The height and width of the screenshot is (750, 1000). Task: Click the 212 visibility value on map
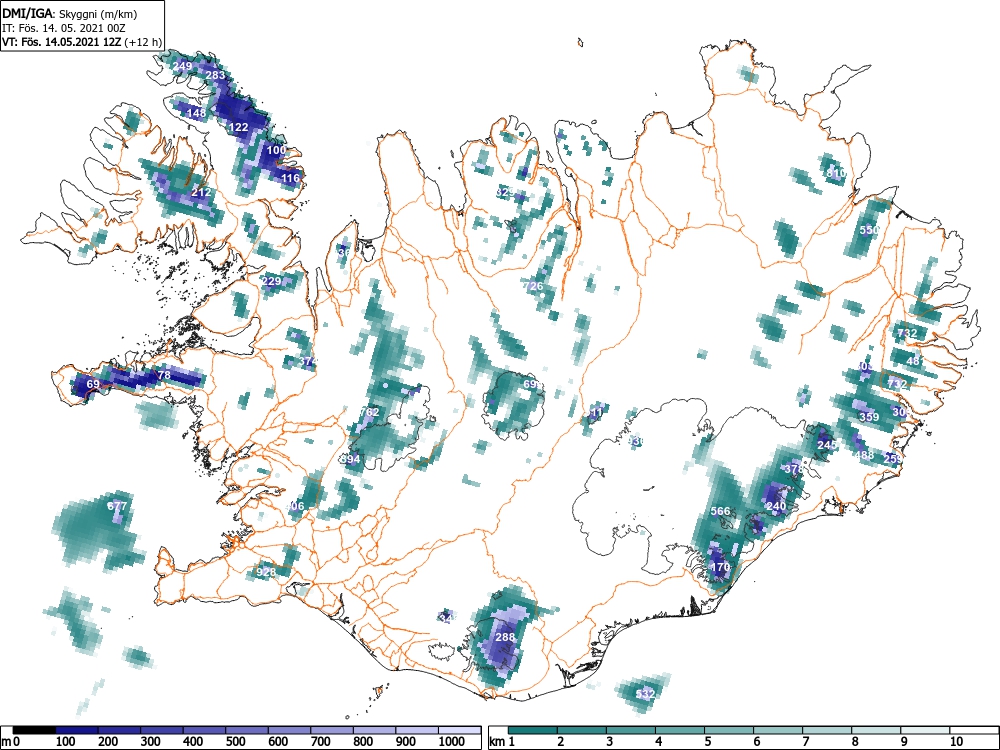point(201,192)
